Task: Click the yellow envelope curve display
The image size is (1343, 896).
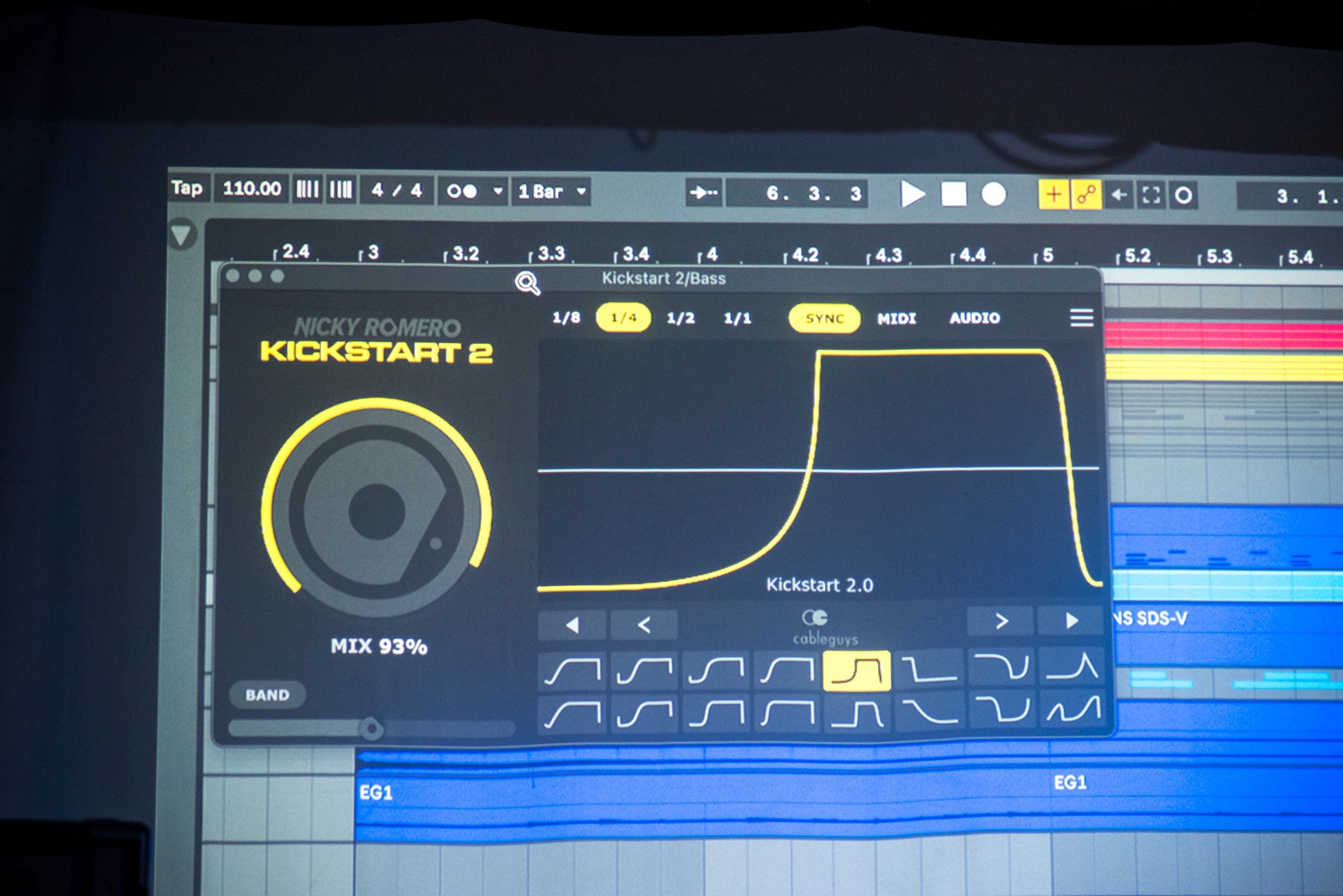Action: pyautogui.click(x=818, y=469)
